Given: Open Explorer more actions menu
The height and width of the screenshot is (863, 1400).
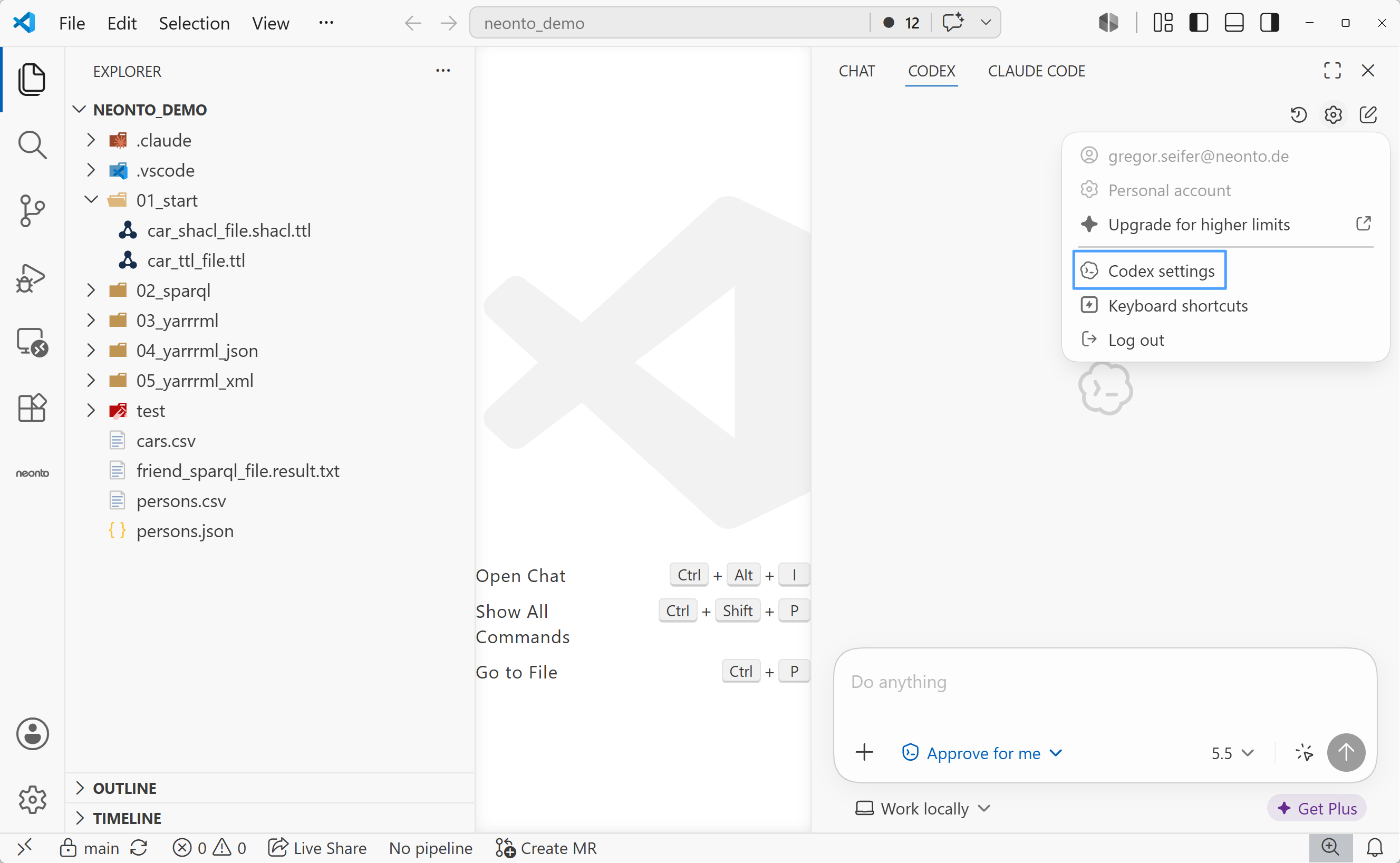Looking at the screenshot, I should [x=443, y=71].
